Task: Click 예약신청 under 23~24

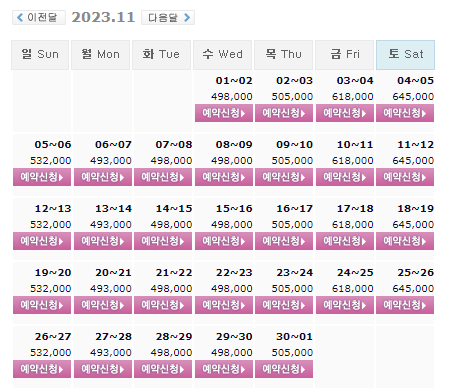Action: (284, 305)
